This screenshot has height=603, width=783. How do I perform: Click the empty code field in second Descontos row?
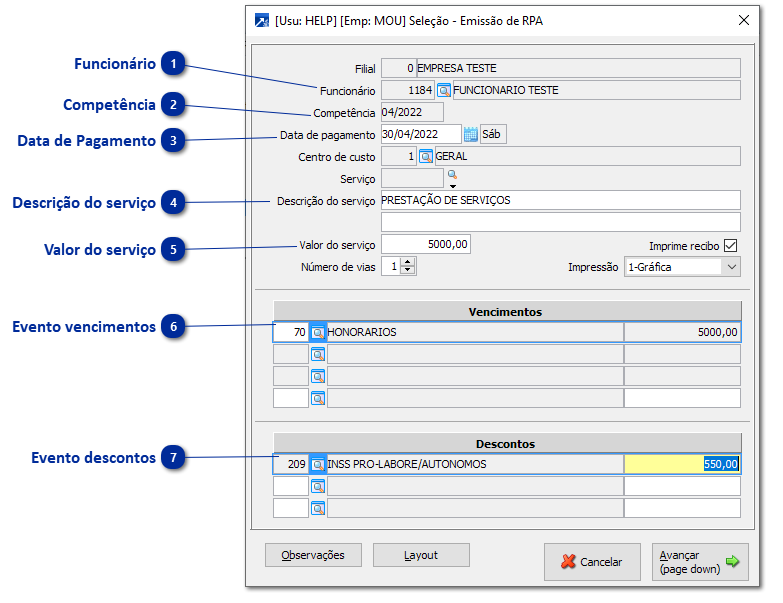click(291, 486)
